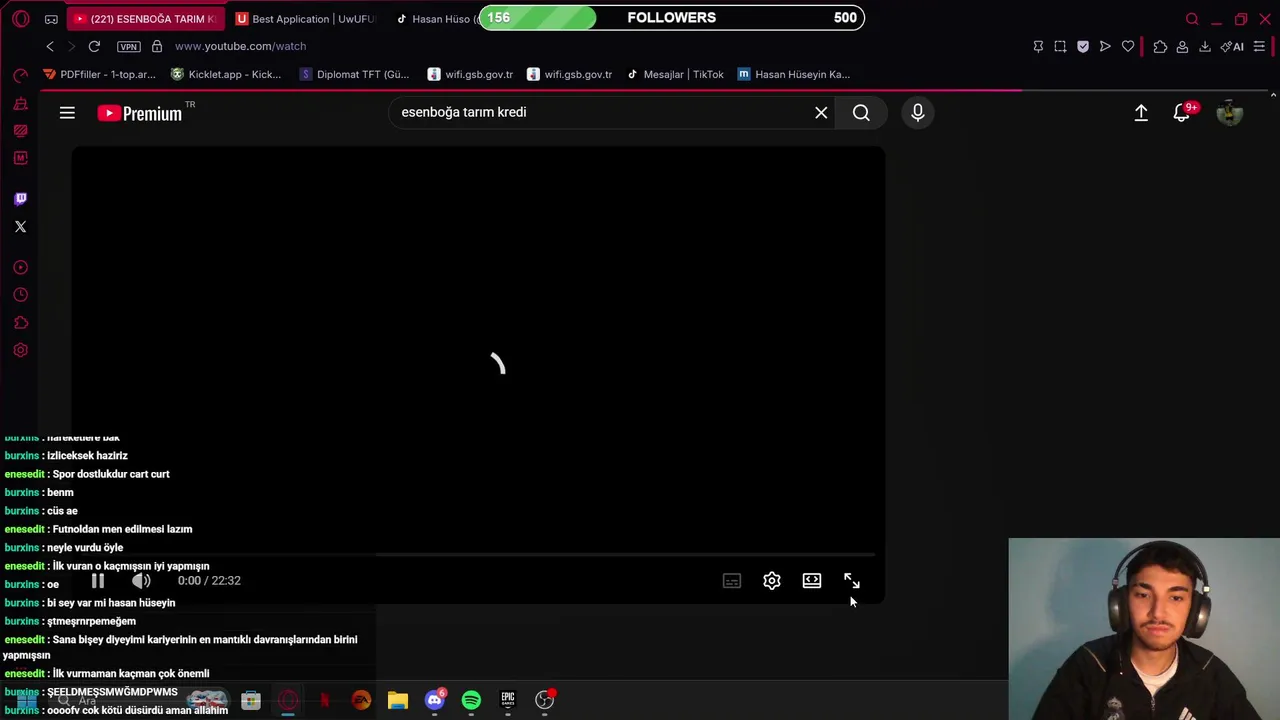Reload the current YouTube page

[x=94, y=46]
